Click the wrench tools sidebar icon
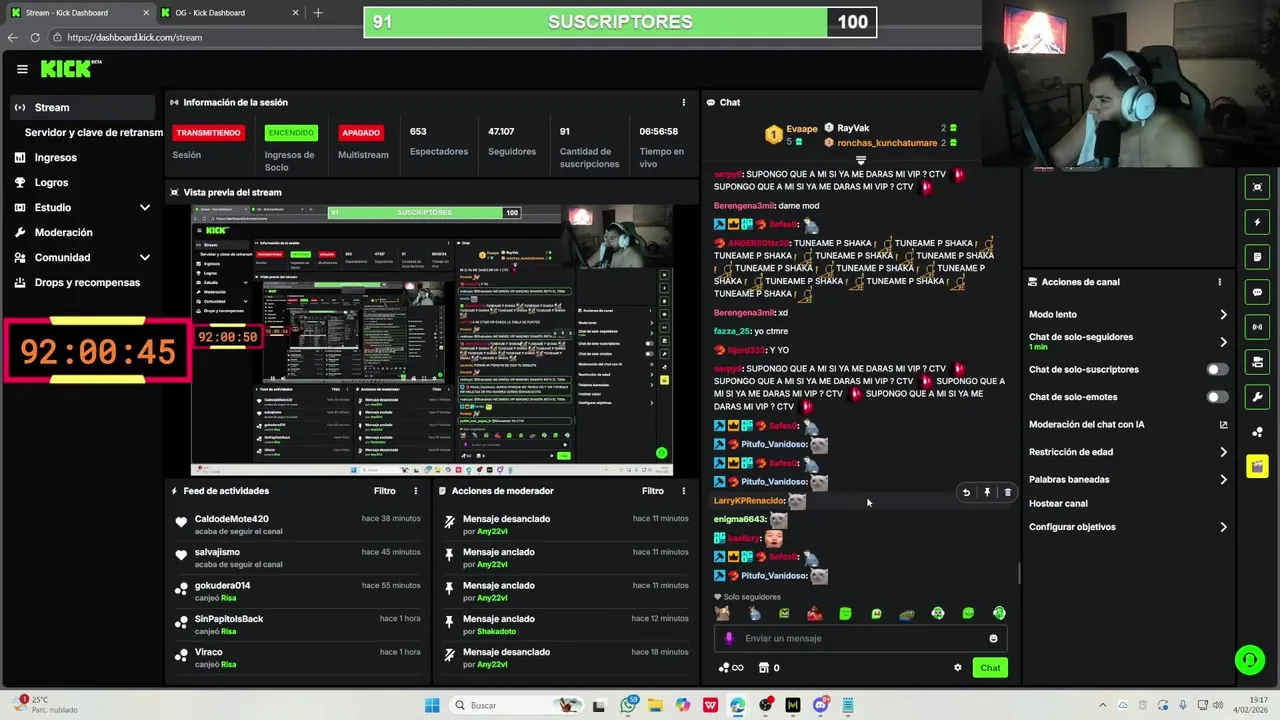Viewport: 1280px width, 720px height. point(1257,397)
